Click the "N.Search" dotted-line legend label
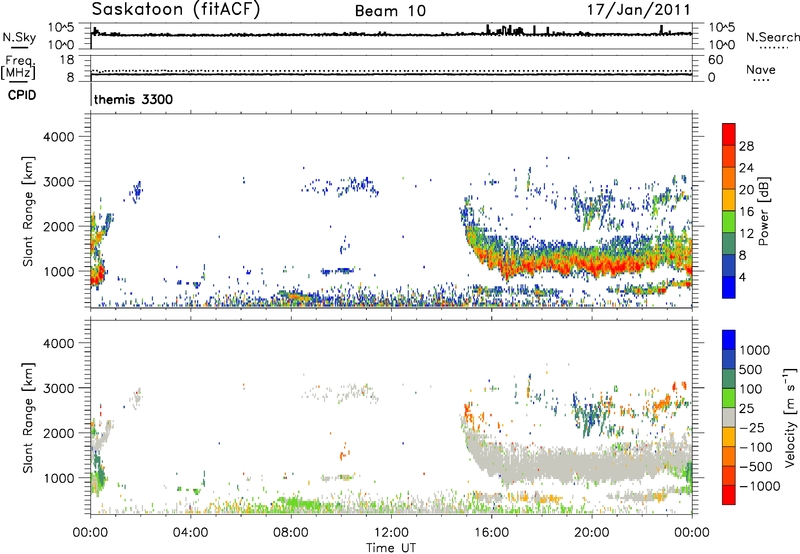Image resolution: width=800 pixels, height=554 pixels. click(772, 37)
